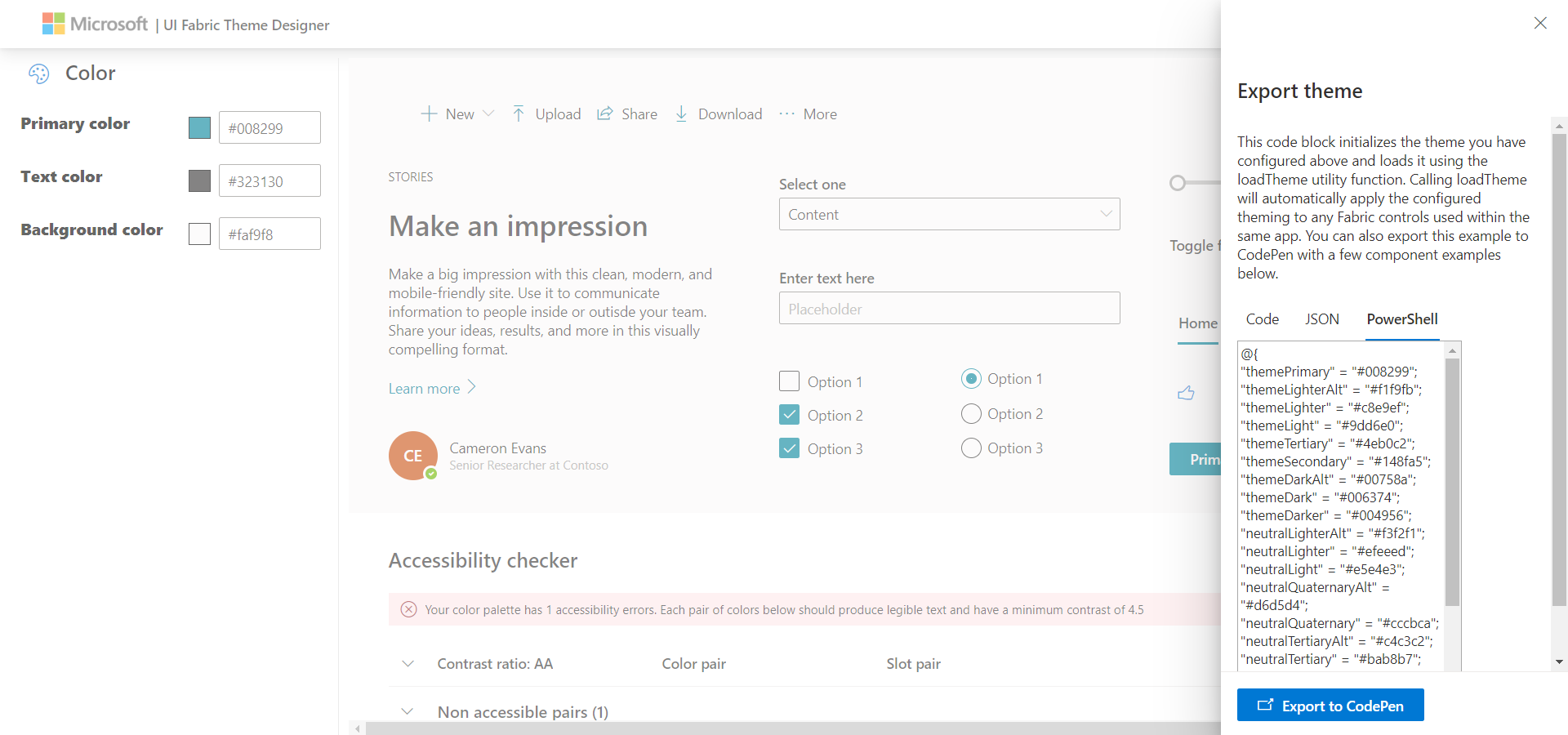
Task: Click the thumbs up icon
Action: 1186,393
